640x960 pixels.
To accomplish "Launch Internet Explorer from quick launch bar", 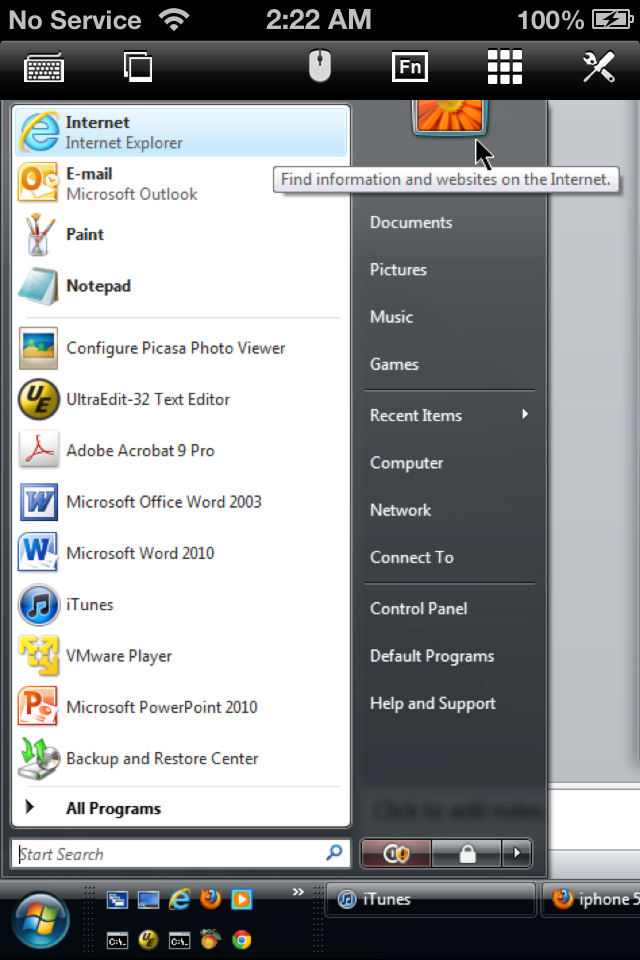I will [179, 899].
